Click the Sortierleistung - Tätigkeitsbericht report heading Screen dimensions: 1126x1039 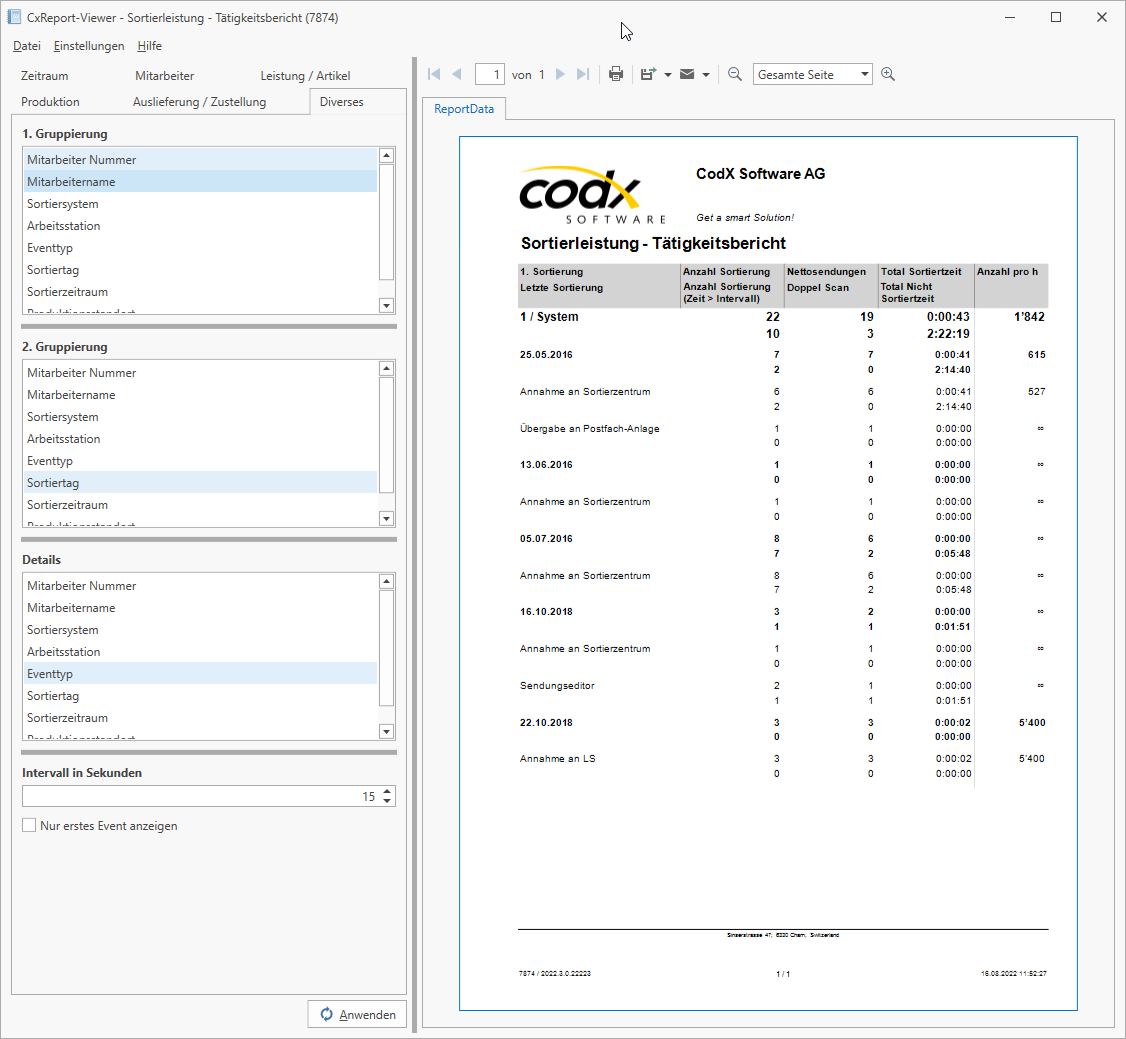[x=653, y=243]
